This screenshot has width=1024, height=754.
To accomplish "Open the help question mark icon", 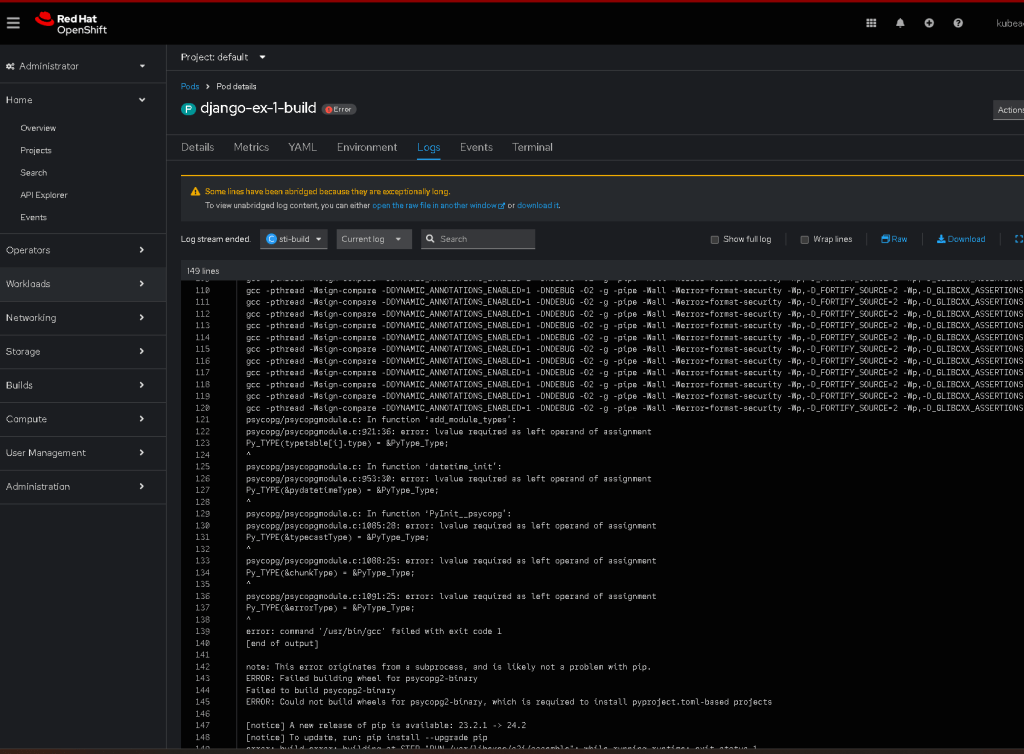I will pos(957,23).
